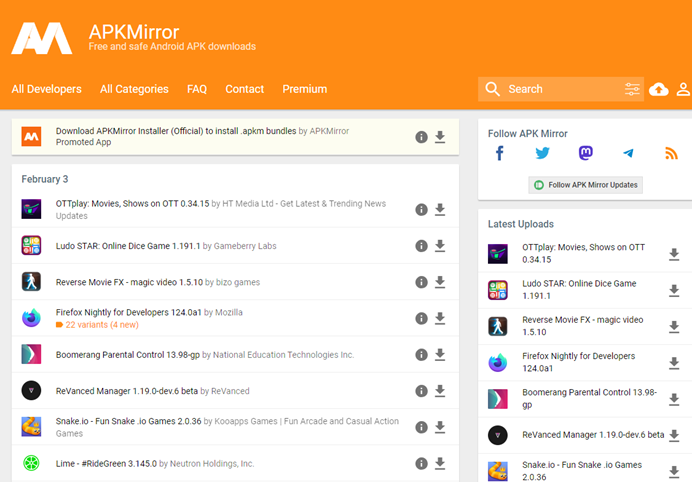Show info for Snake.io in main list

point(421,427)
